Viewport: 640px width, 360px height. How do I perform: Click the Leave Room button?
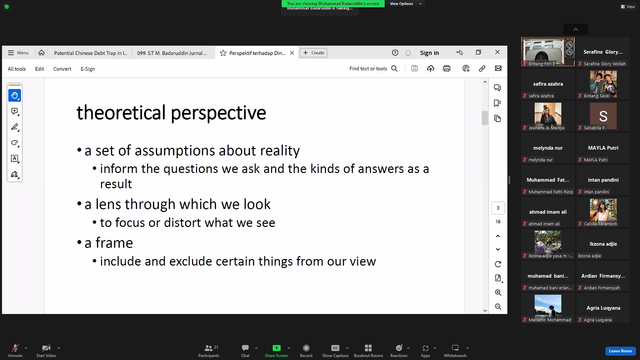tap(620, 351)
